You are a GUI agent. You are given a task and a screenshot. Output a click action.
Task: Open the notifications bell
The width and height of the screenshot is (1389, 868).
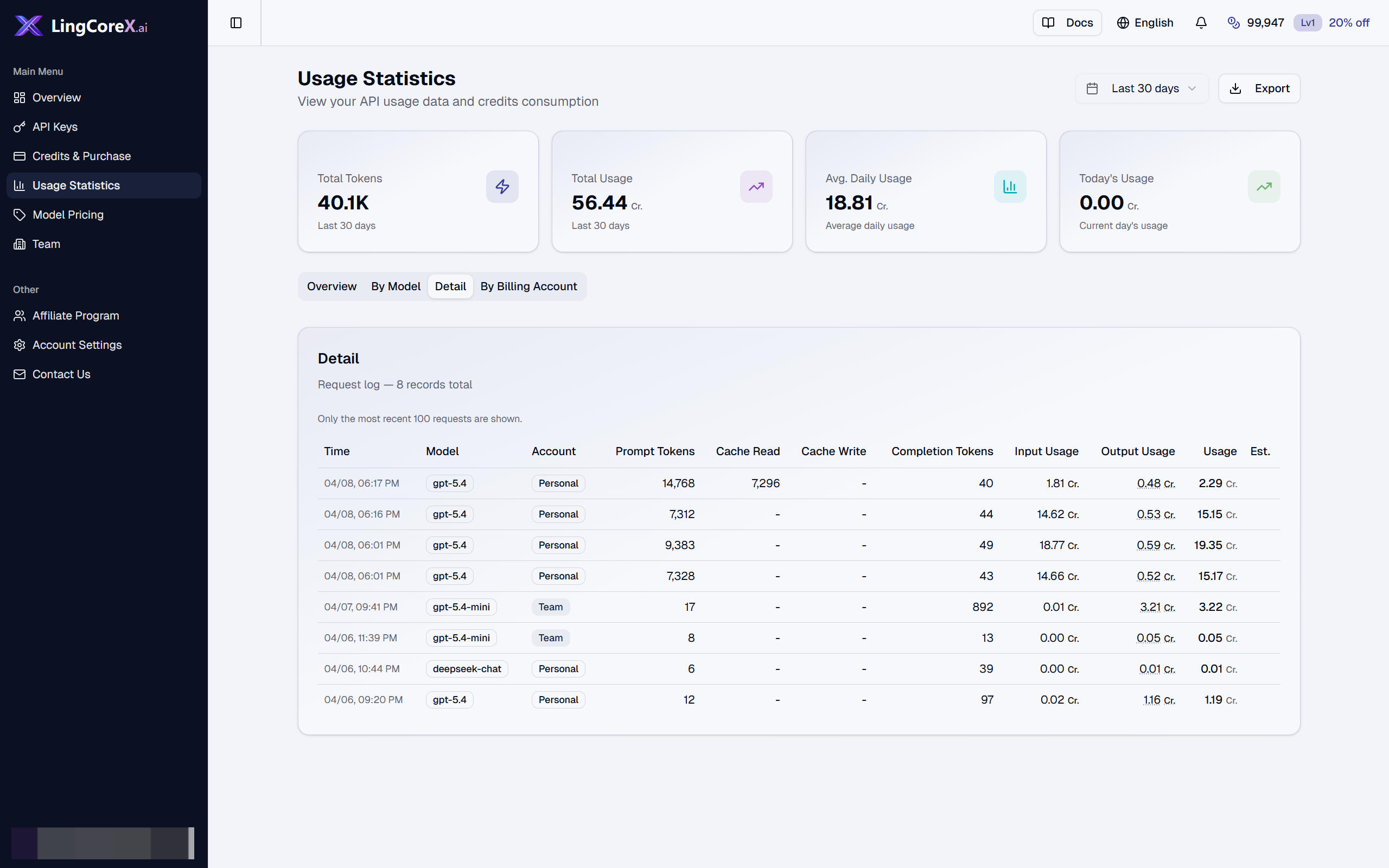(1201, 23)
